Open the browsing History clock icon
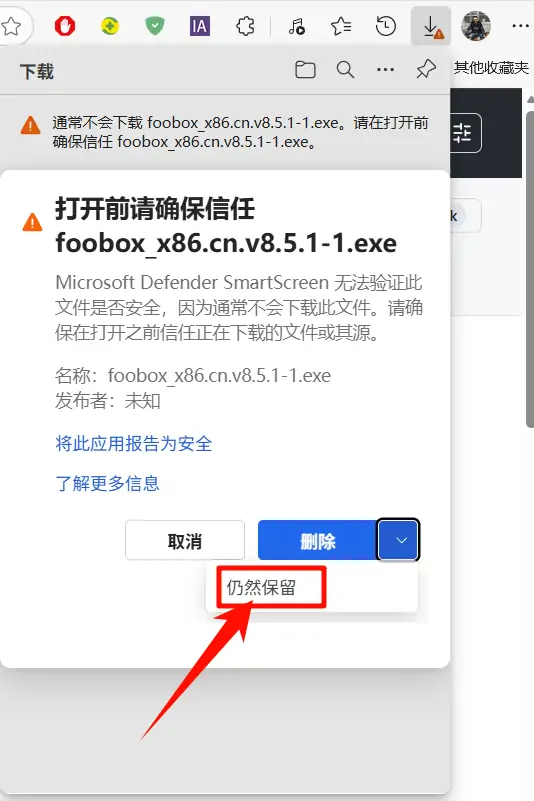The image size is (534, 801). pyautogui.click(x=386, y=26)
